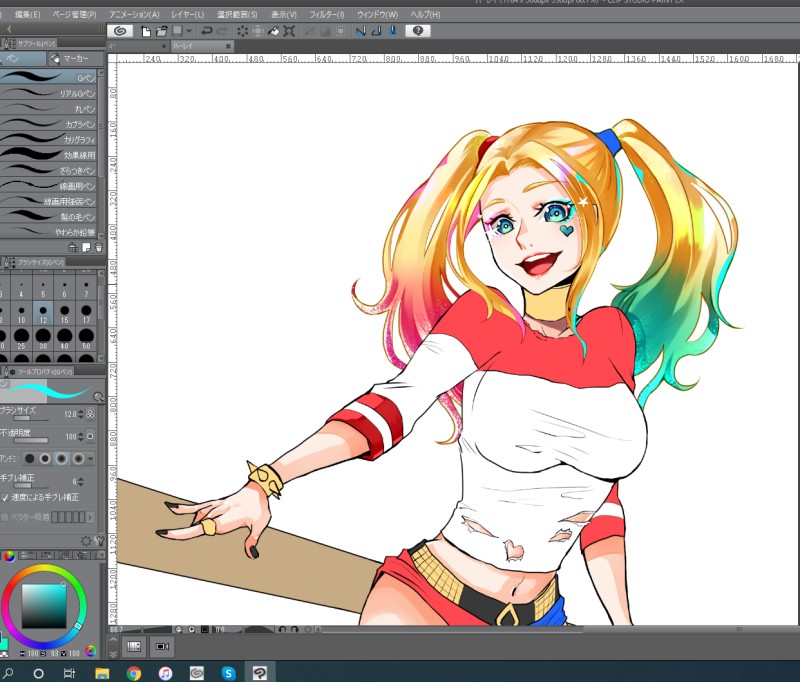Image resolution: width=800 pixels, height=682 pixels.
Task: Expand the save options dropdown arrow
Action: point(188,31)
